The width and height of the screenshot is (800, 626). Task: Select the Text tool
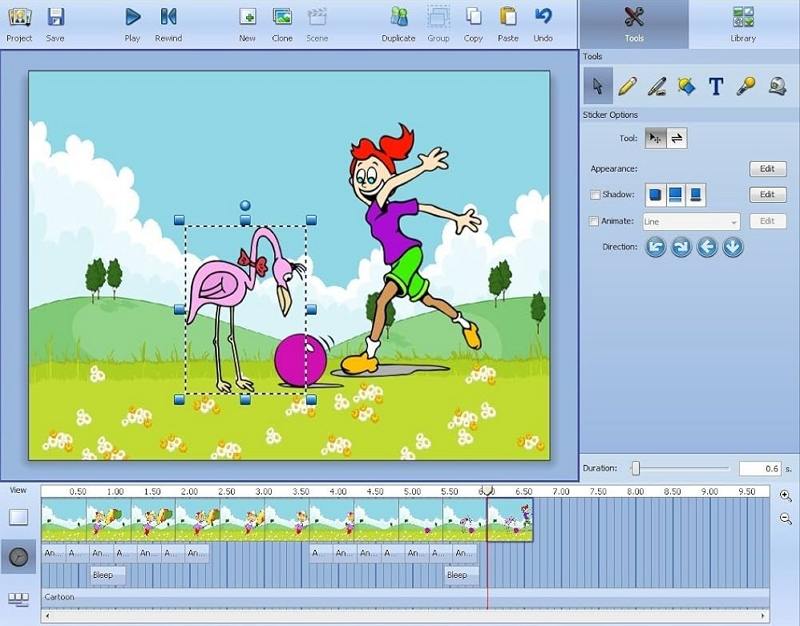point(716,86)
